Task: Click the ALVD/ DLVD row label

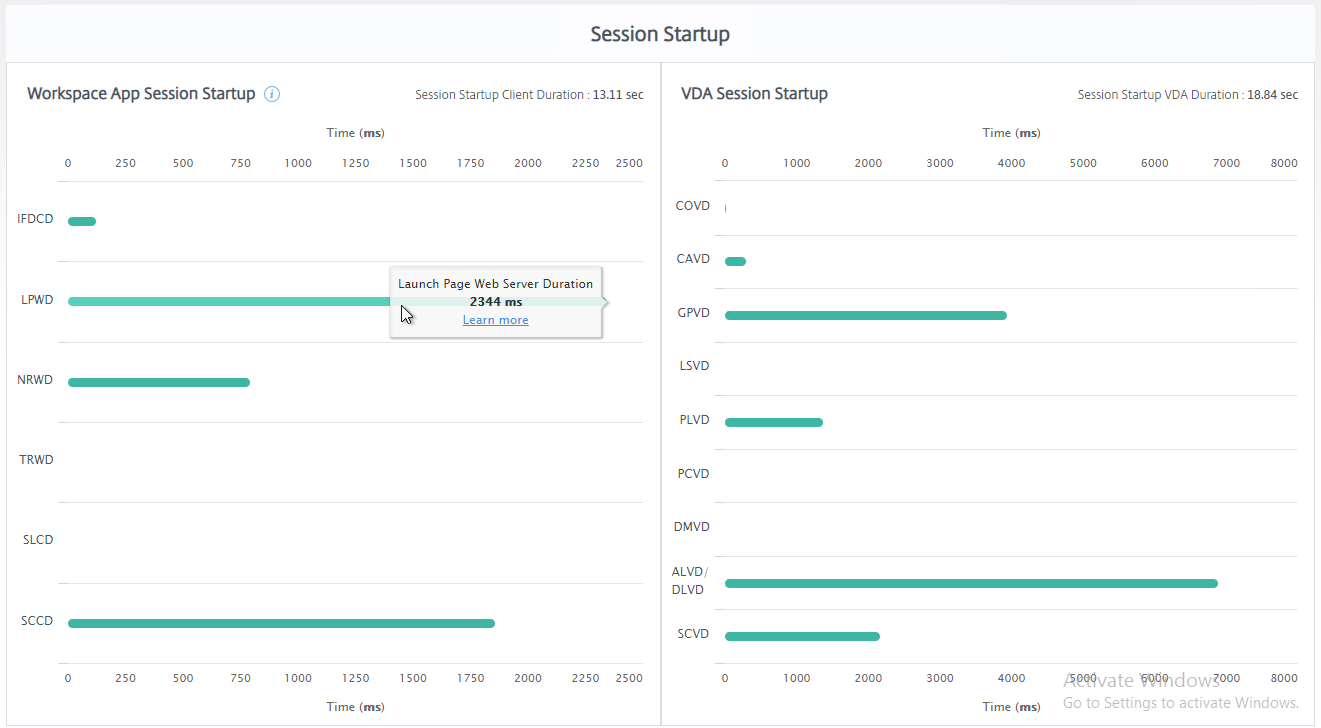Action: (x=689, y=581)
